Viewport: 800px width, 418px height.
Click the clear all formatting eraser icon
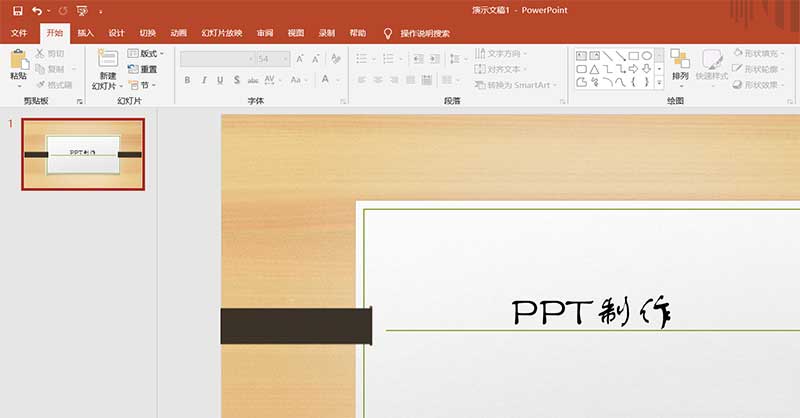(335, 59)
